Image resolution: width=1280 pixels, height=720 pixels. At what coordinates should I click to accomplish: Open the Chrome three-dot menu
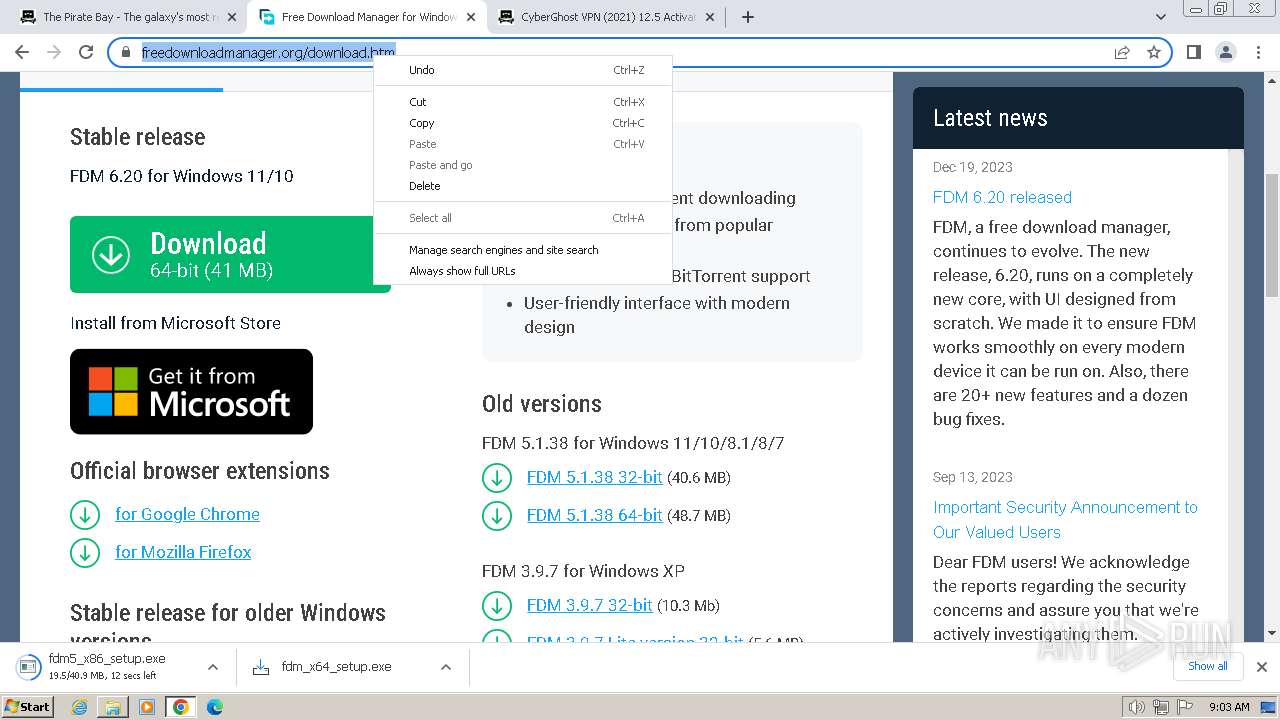(x=1258, y=52)
